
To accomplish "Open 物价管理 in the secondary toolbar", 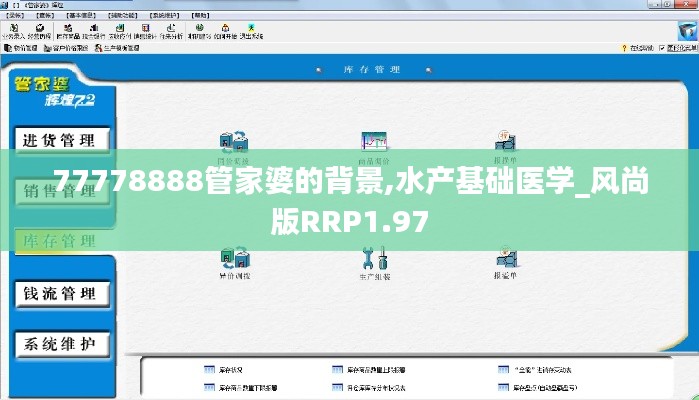I will (x=21, y=48).
